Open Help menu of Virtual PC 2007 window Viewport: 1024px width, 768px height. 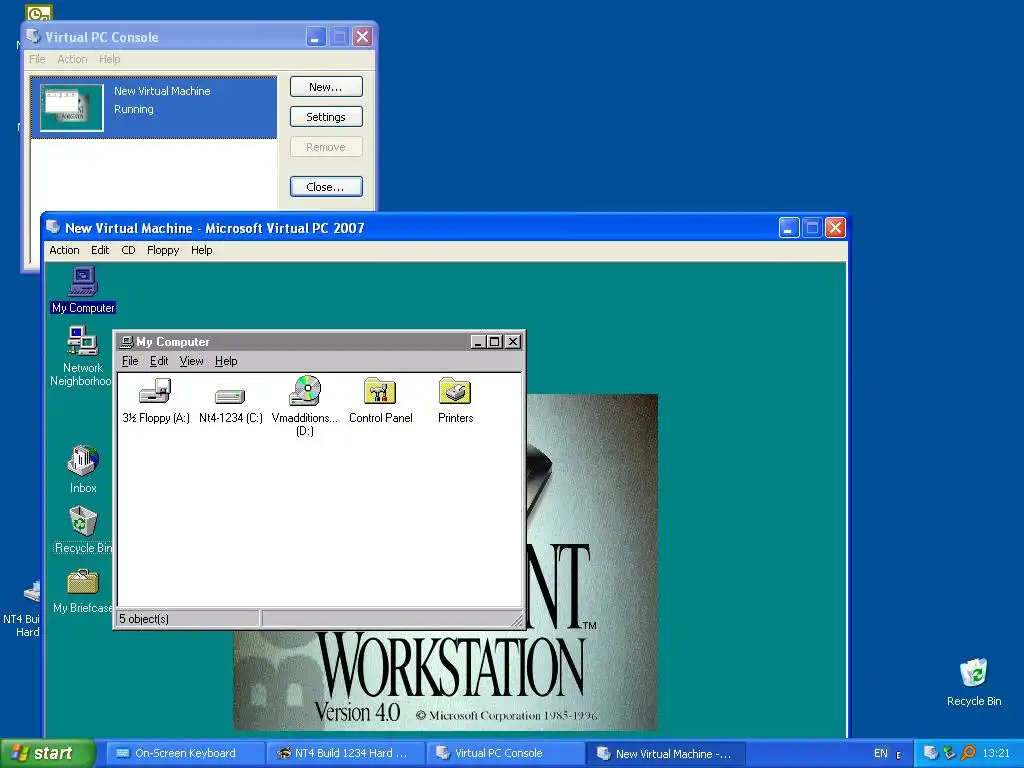201,250
